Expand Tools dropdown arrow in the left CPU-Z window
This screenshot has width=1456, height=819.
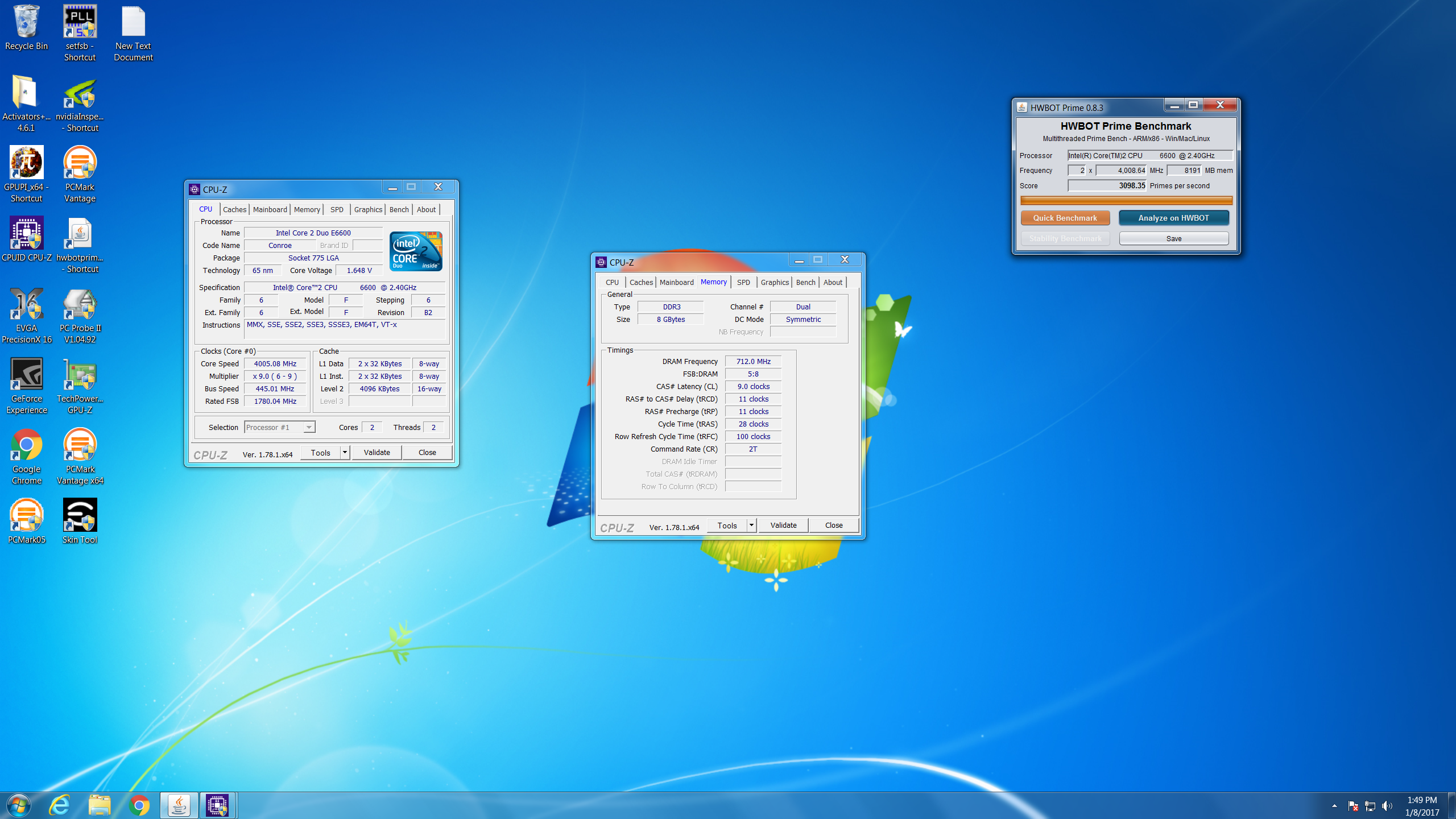(345, 452)
